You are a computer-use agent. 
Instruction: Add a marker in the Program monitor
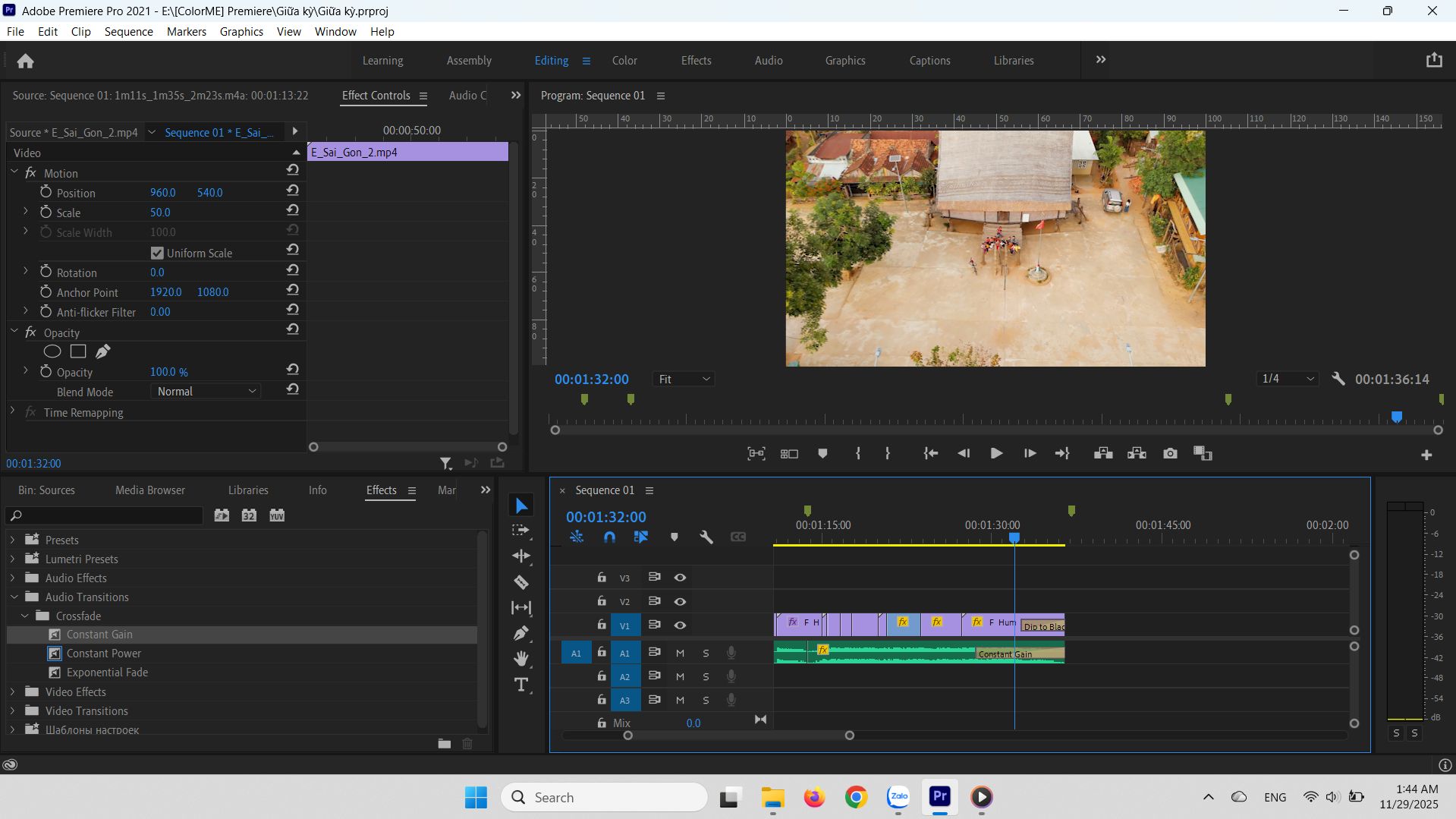pyautogui.click(x=822, y=453)
